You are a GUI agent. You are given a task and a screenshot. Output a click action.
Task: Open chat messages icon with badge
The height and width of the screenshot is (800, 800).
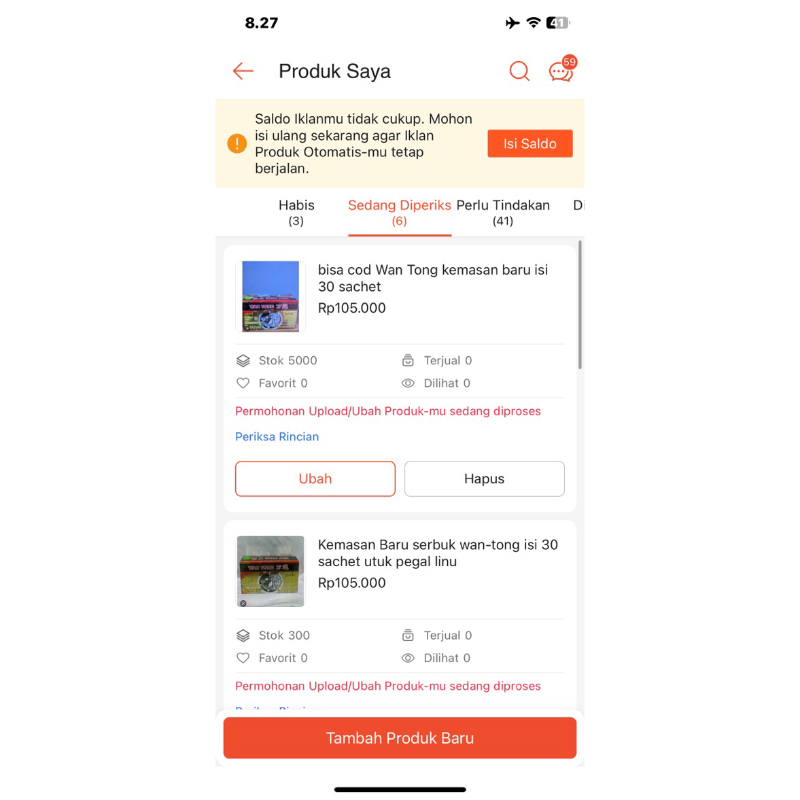[x=562, y=69]
